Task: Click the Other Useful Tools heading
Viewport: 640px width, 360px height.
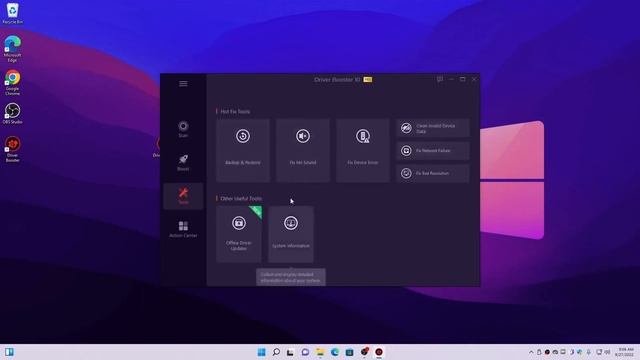Action: click(241, 198)
